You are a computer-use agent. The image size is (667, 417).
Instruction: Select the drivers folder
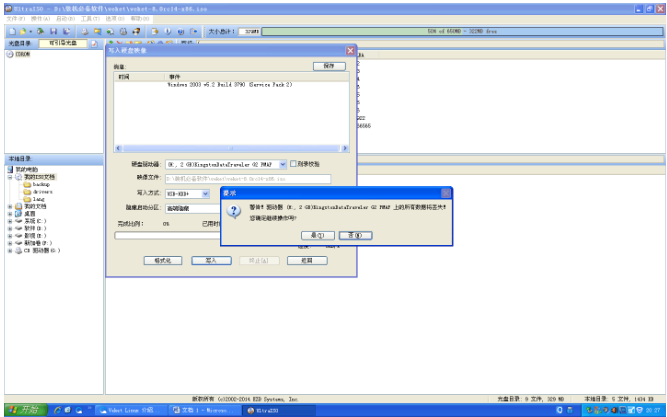[x=38, y=192]
